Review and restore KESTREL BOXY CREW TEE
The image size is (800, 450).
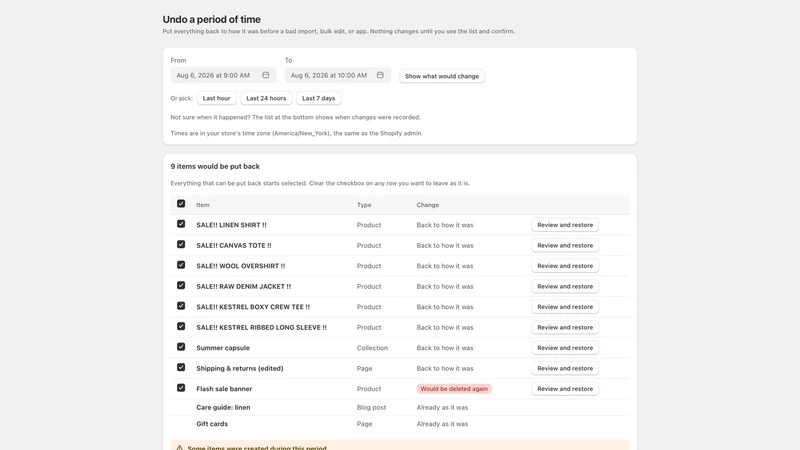[x=565, y=307]
